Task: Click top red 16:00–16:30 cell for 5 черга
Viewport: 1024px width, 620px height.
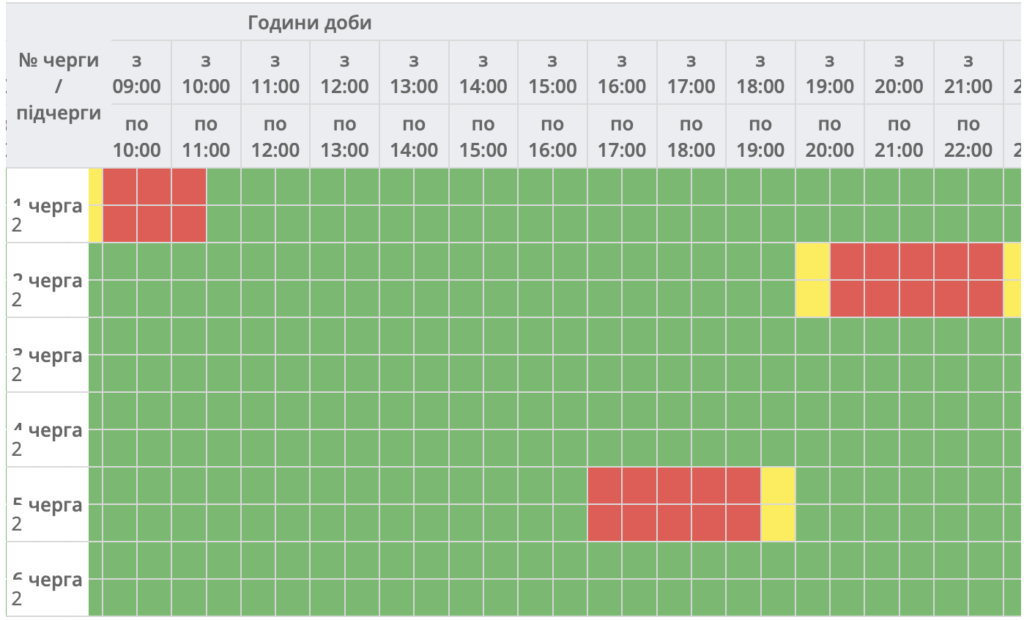Action: [x=605, y=486]
